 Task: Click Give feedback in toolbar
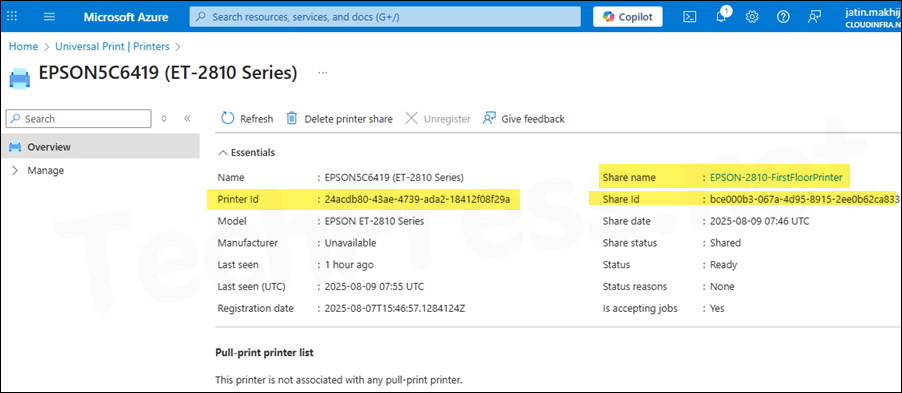click(x=523, y=119)
